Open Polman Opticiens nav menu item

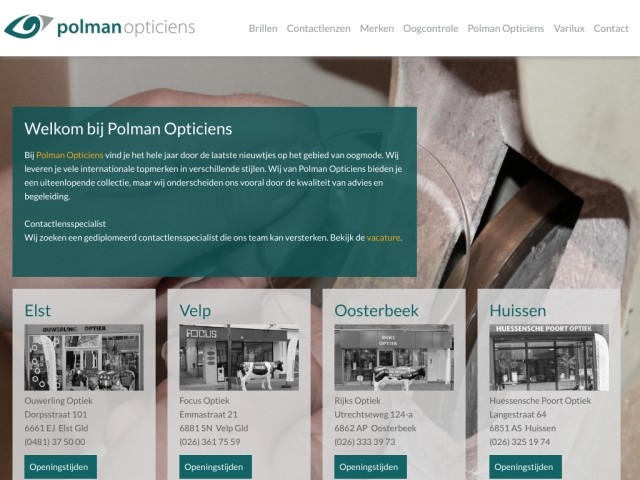point(506,29)
